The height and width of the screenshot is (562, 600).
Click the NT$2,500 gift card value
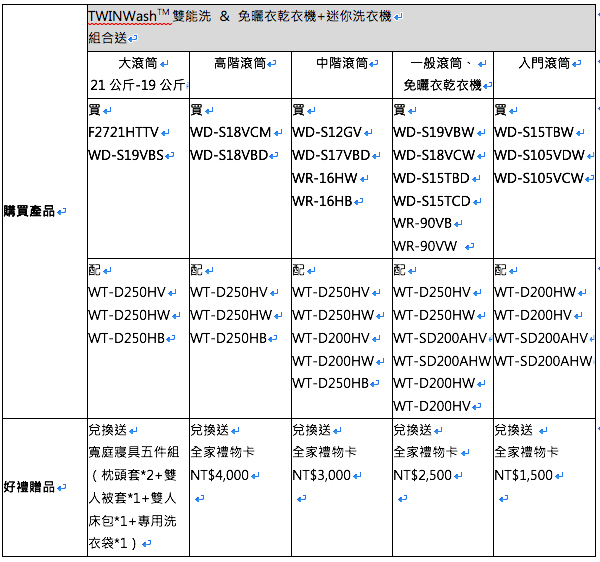pyautogui.click(x=422, y=476)
